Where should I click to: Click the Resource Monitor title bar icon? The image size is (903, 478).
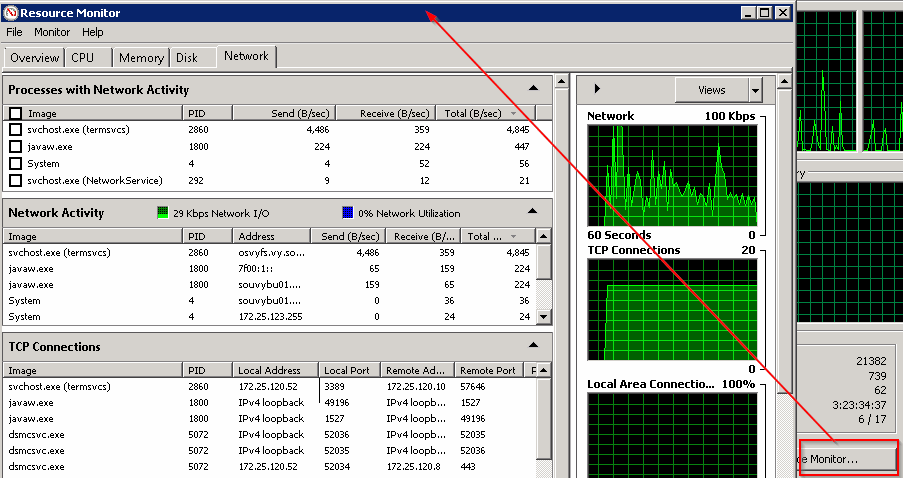[x=11, y=13]
